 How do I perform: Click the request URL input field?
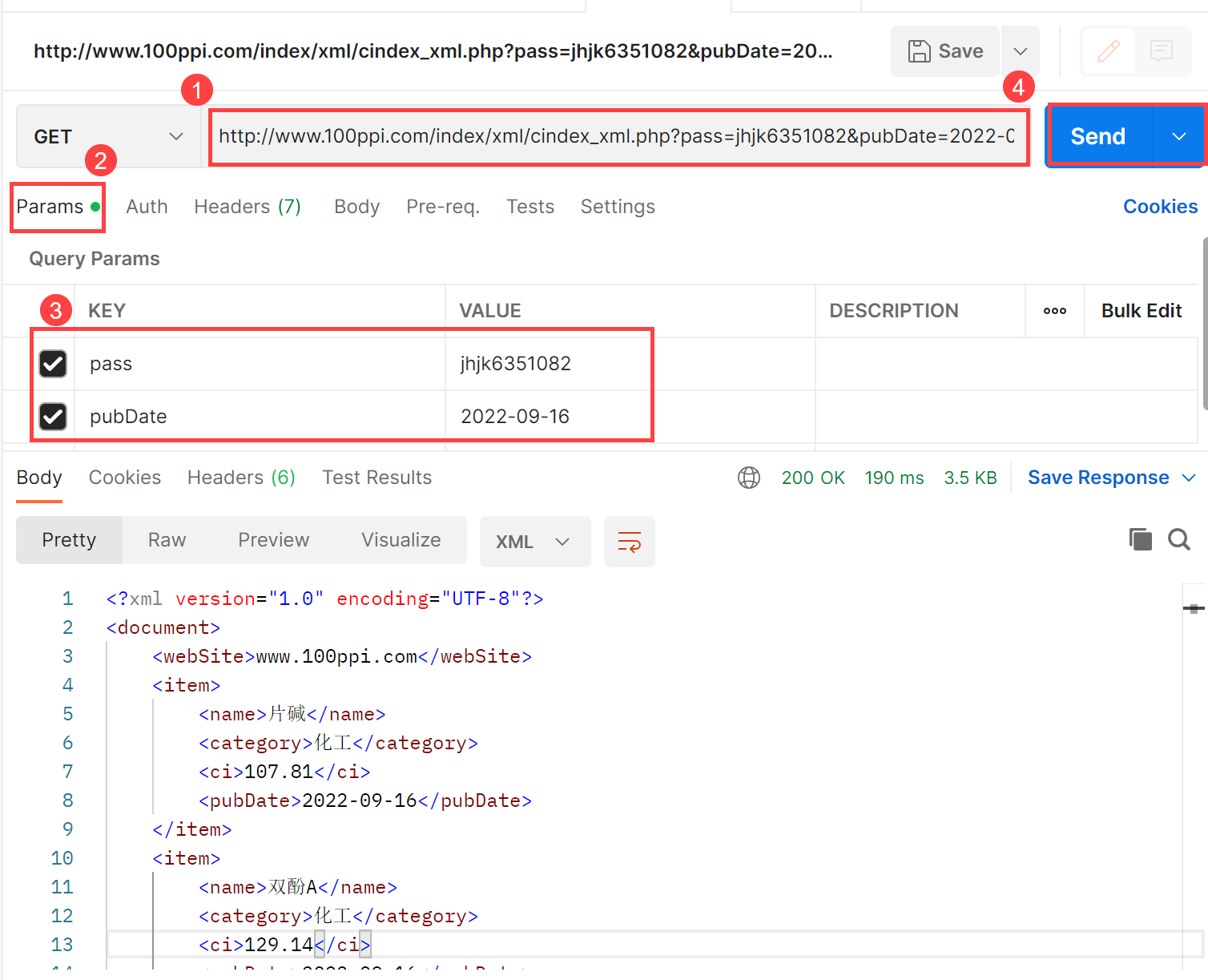(x=617, y=136)
